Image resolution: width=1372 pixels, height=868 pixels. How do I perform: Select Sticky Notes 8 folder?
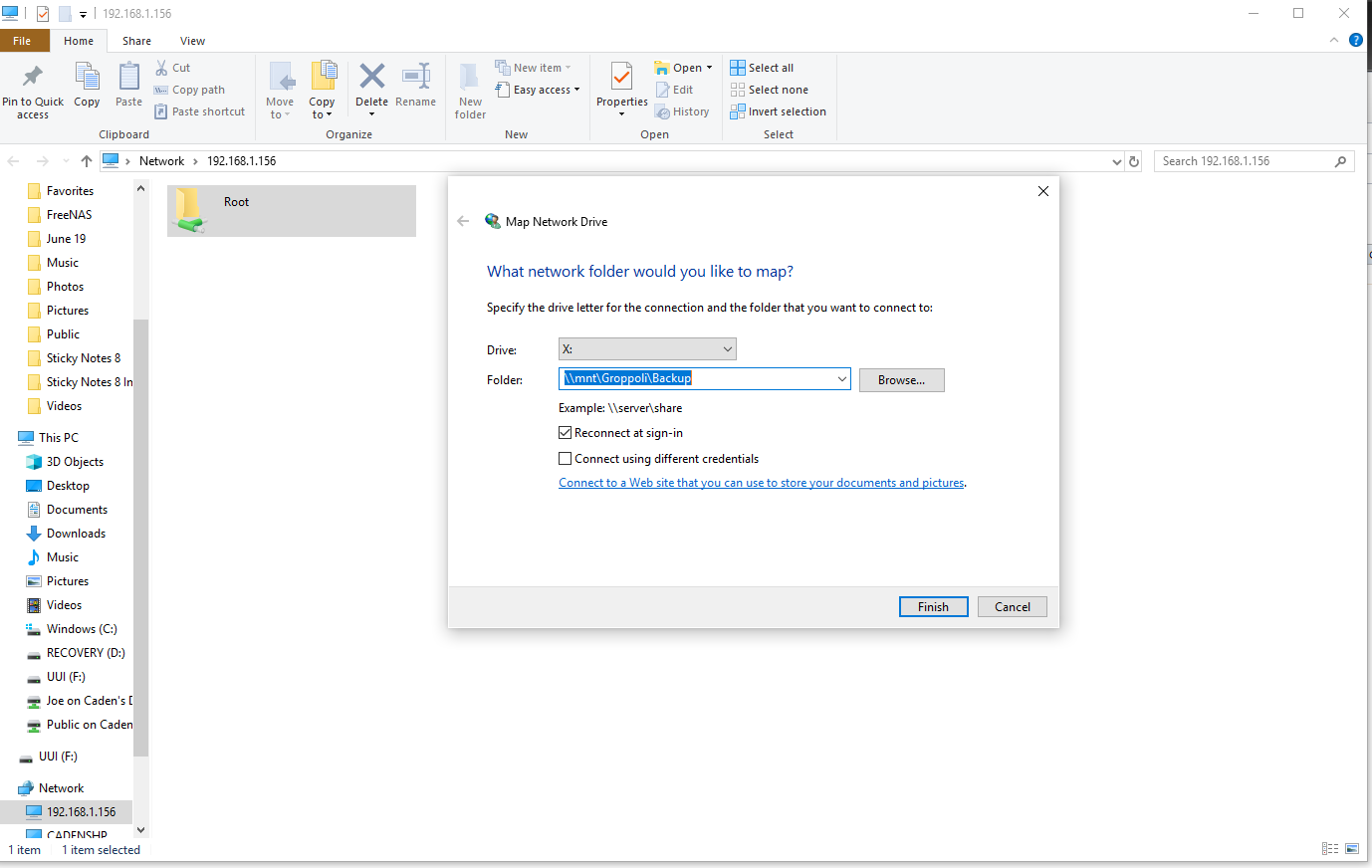coord(84,358)
